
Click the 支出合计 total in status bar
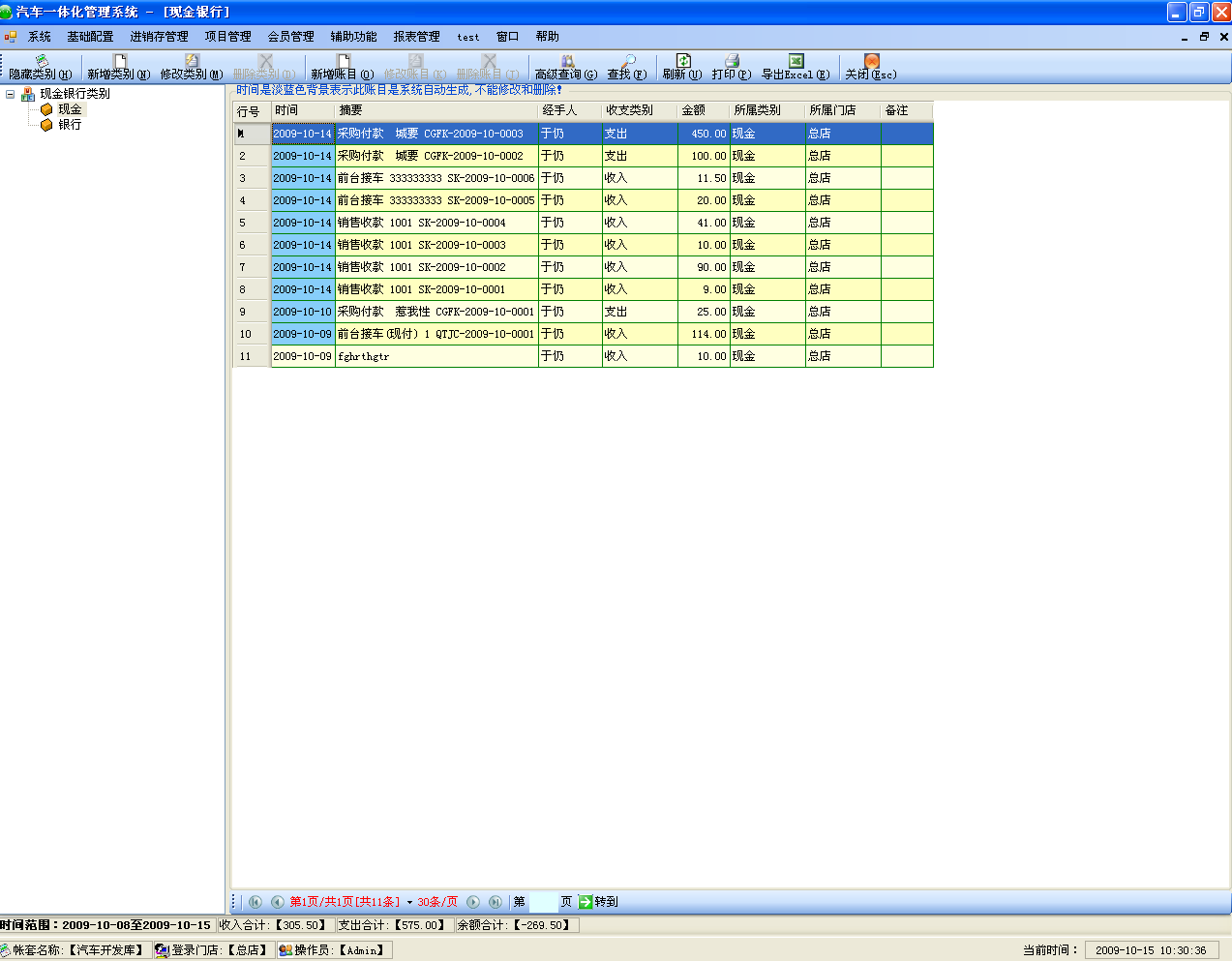click(x=395, y=925)
